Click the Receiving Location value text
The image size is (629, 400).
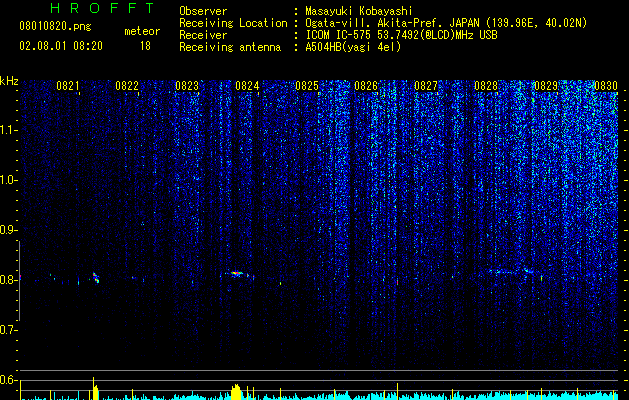pos(446,23)
